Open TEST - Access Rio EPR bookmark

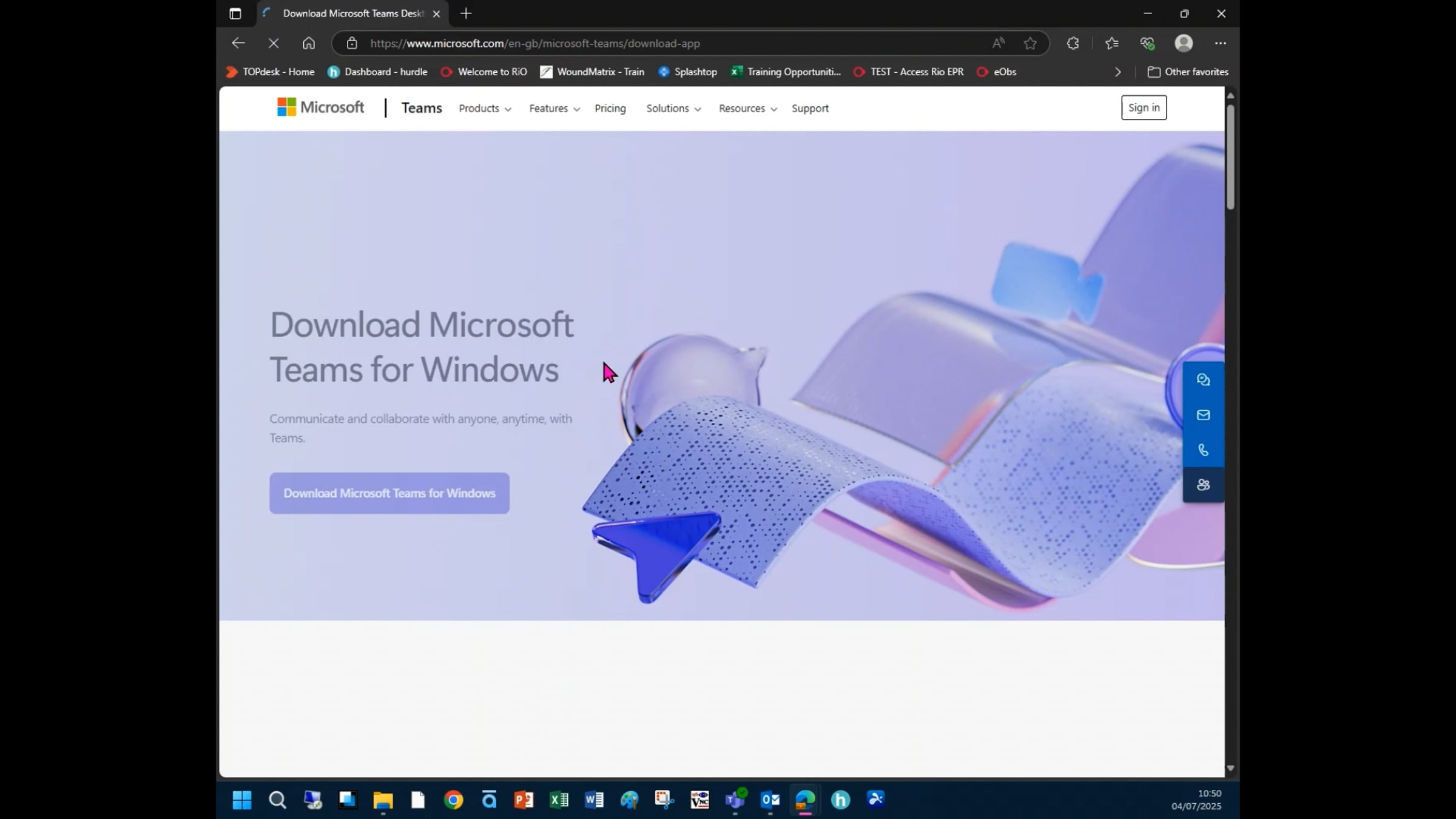908,72
